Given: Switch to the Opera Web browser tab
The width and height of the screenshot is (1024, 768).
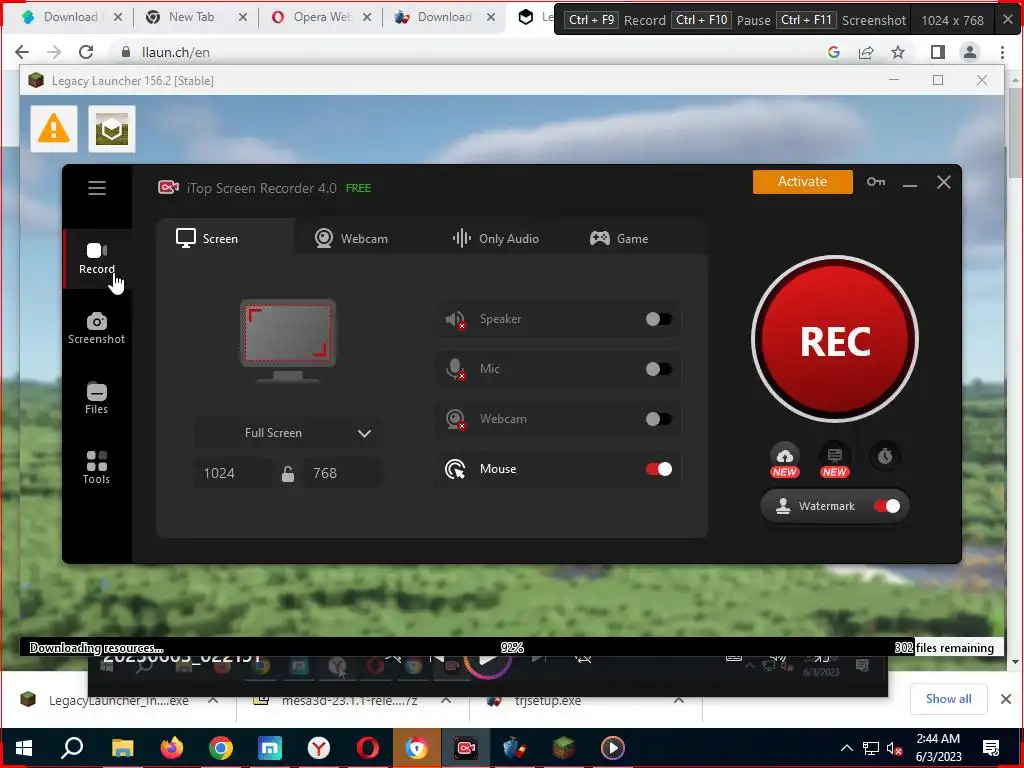Looking at the screenshot, I should 320,17.
